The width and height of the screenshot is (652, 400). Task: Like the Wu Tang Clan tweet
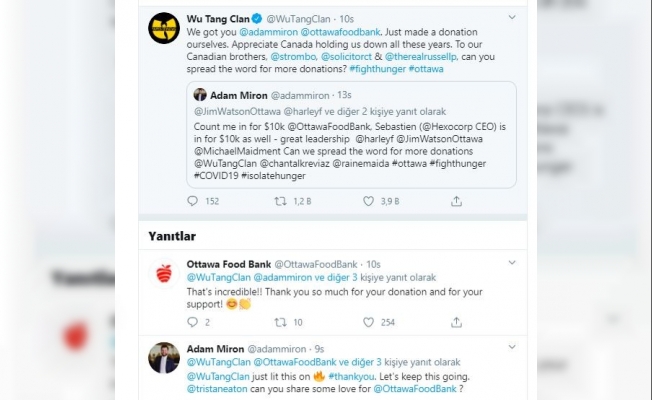[367, 201]
